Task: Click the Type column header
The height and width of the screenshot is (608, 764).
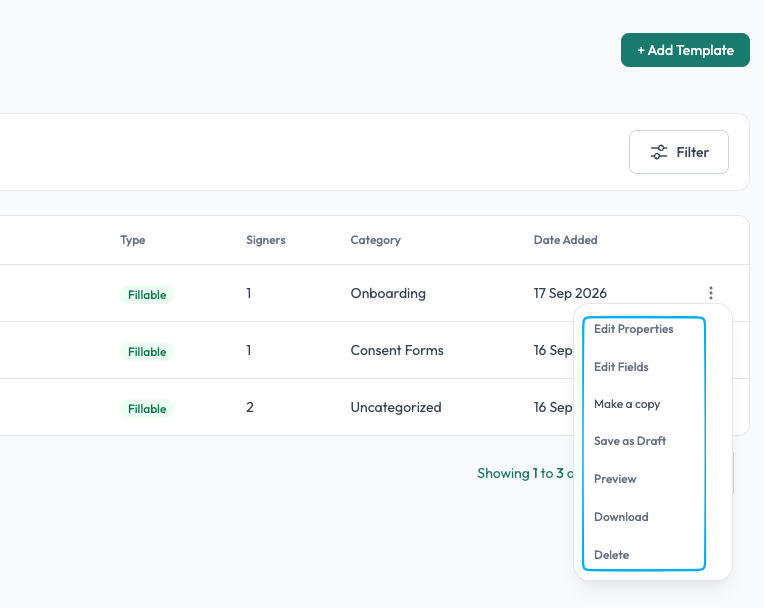Action: [x=133, y=240]
